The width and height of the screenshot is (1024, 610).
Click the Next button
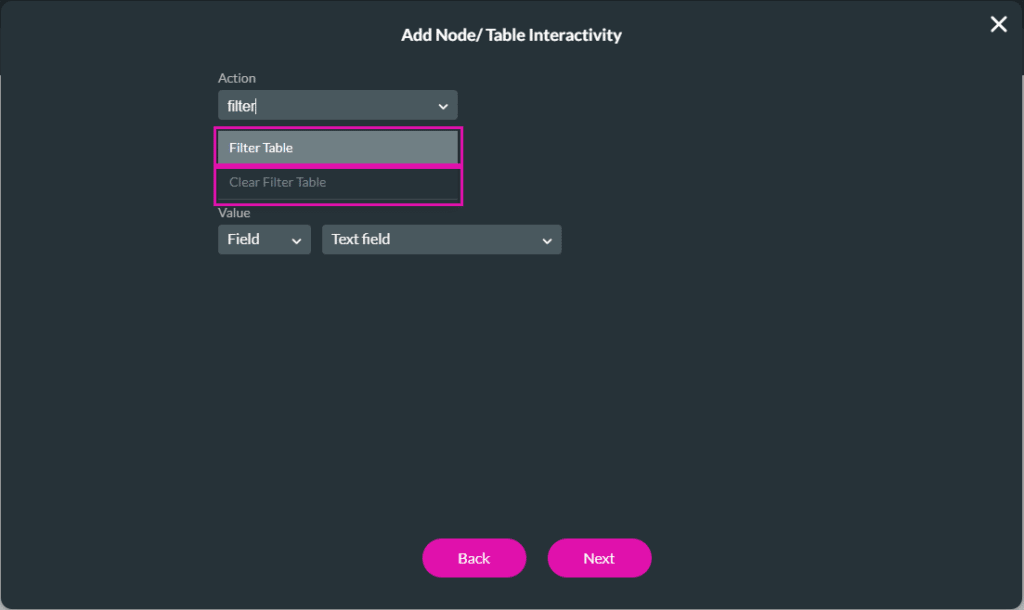tap(599, 558)
